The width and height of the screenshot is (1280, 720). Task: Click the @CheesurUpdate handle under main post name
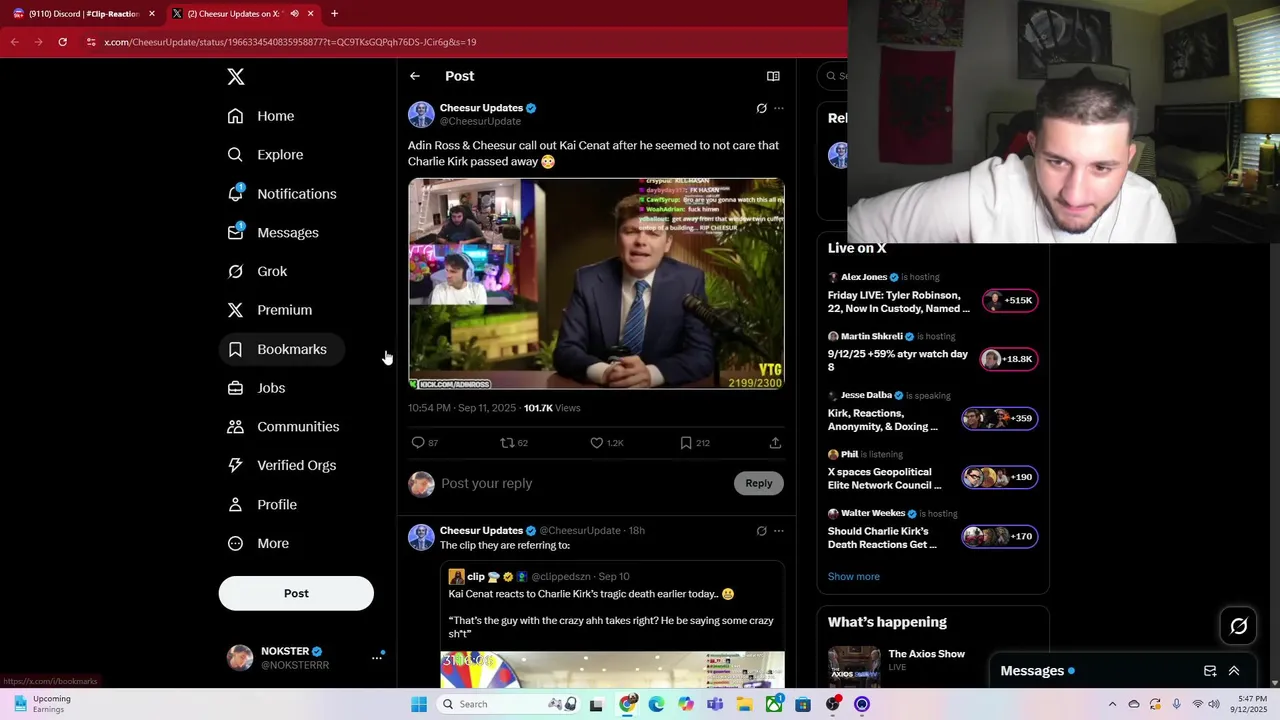click(481, 121)
